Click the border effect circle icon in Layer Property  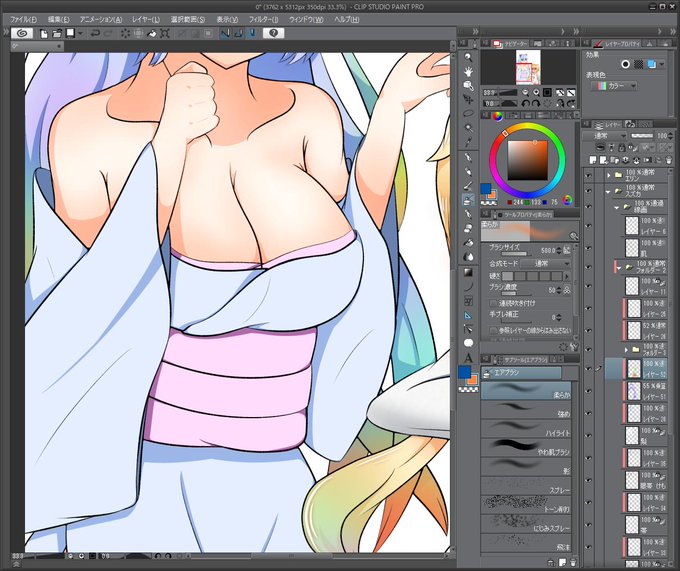point(625,64)
